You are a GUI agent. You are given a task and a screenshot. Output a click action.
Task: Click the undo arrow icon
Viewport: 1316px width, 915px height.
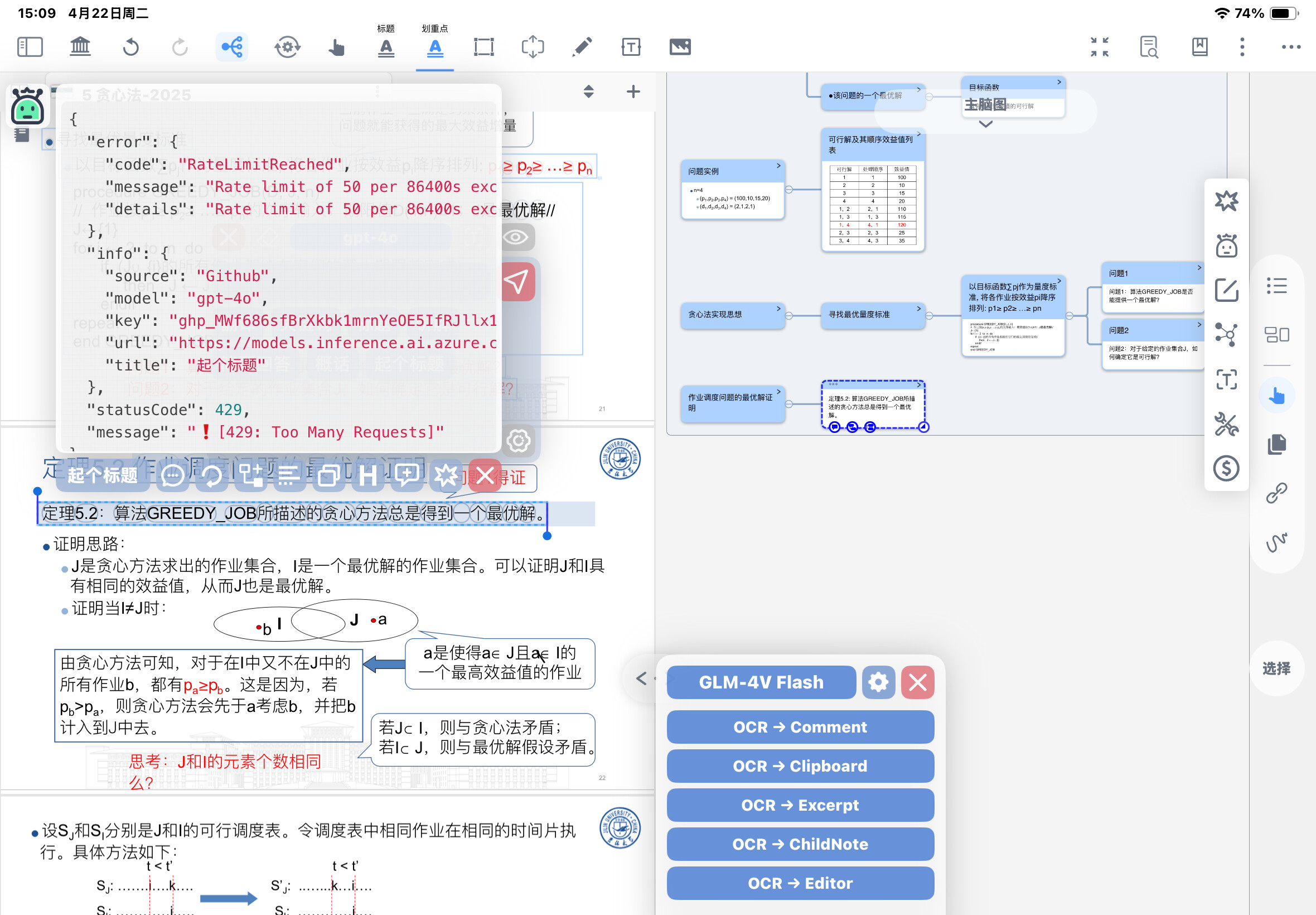tap(130, 46)
